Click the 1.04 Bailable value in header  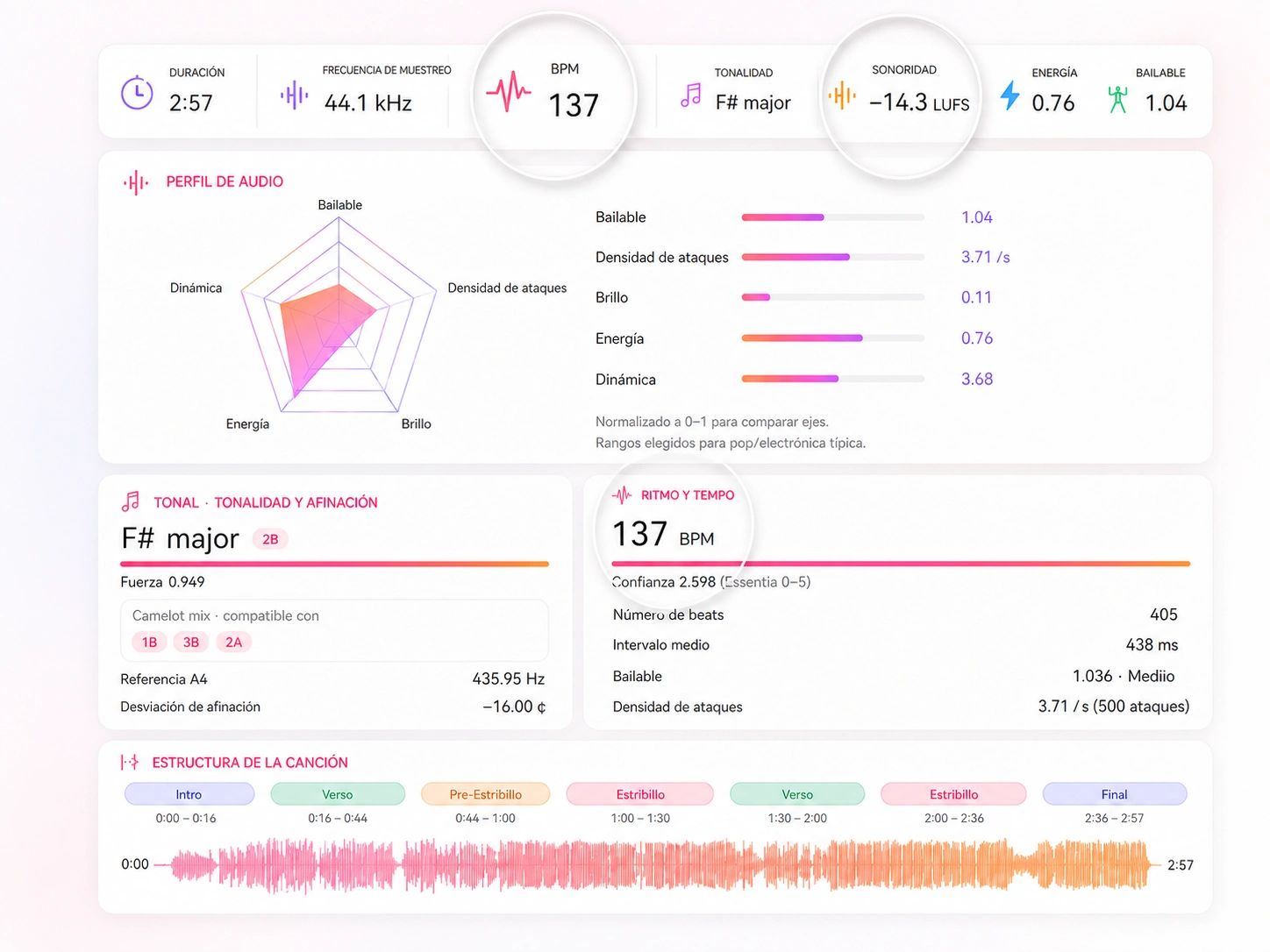click(1166, 103)
